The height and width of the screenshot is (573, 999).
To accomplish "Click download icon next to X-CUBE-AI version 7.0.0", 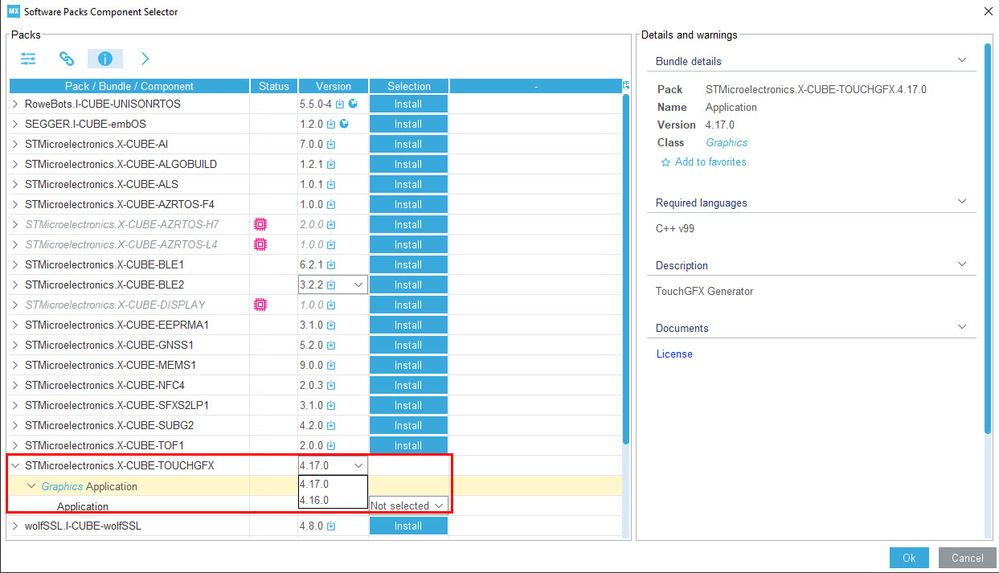I will (331, 145).
